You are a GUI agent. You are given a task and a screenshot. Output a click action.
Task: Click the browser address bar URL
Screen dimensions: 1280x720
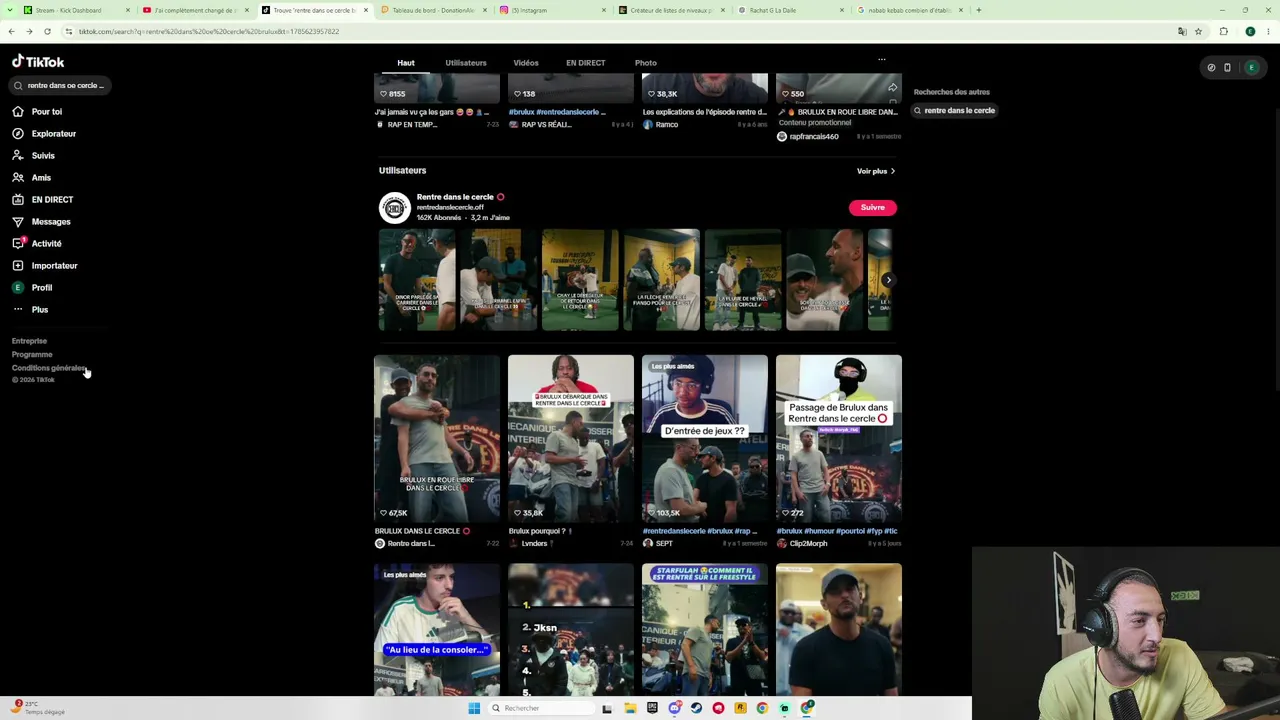(209, 31)
